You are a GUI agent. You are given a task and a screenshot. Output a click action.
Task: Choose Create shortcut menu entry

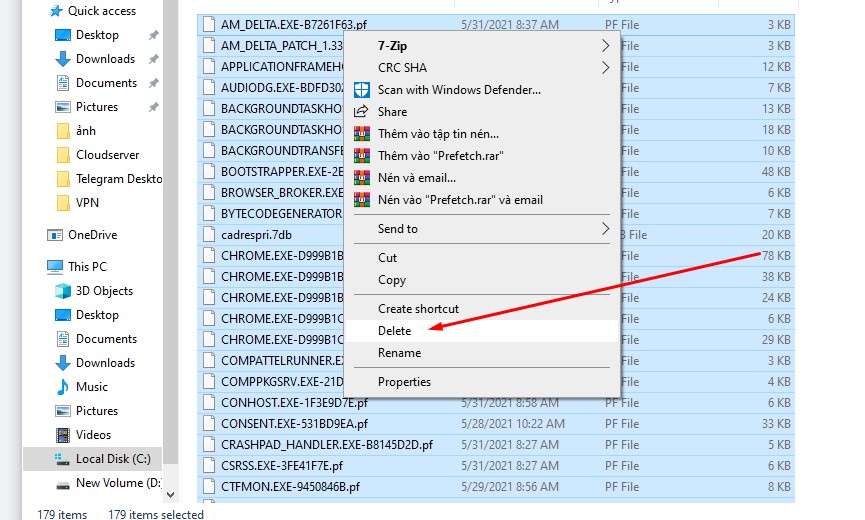point(418,309)
